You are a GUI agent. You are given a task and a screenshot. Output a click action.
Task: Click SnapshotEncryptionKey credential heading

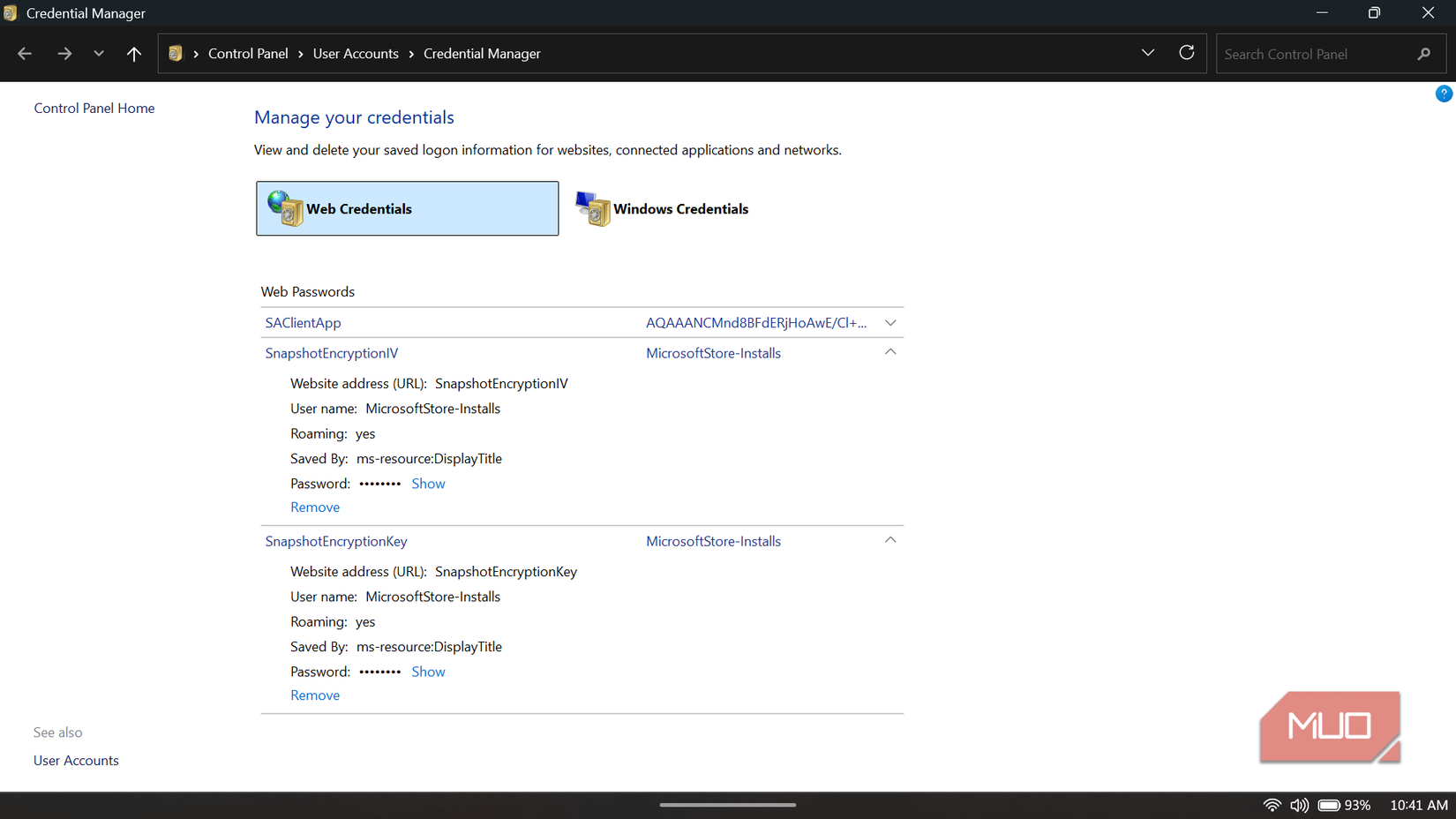coord(336,541)
